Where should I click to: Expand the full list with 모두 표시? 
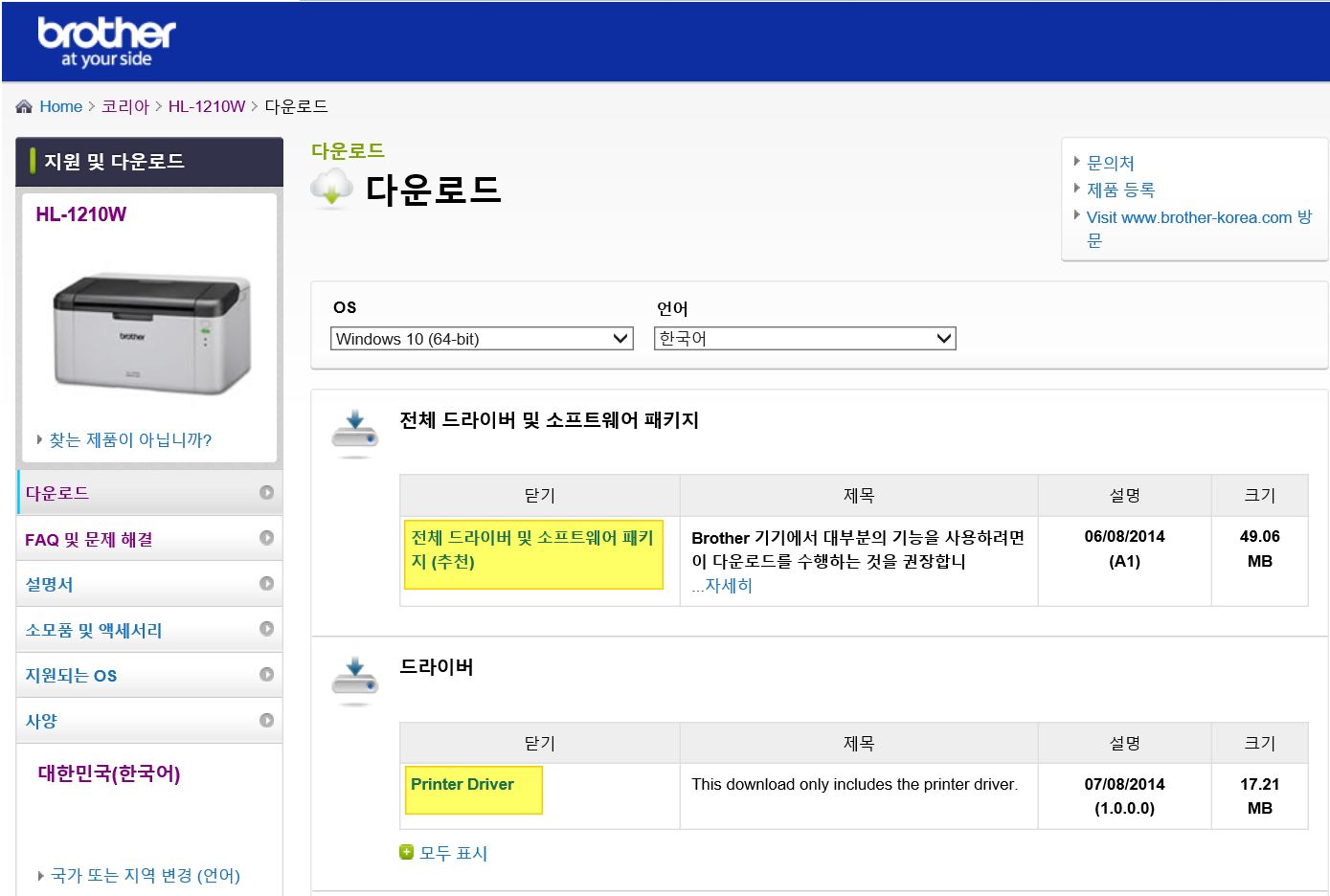(x=454, y=853)
